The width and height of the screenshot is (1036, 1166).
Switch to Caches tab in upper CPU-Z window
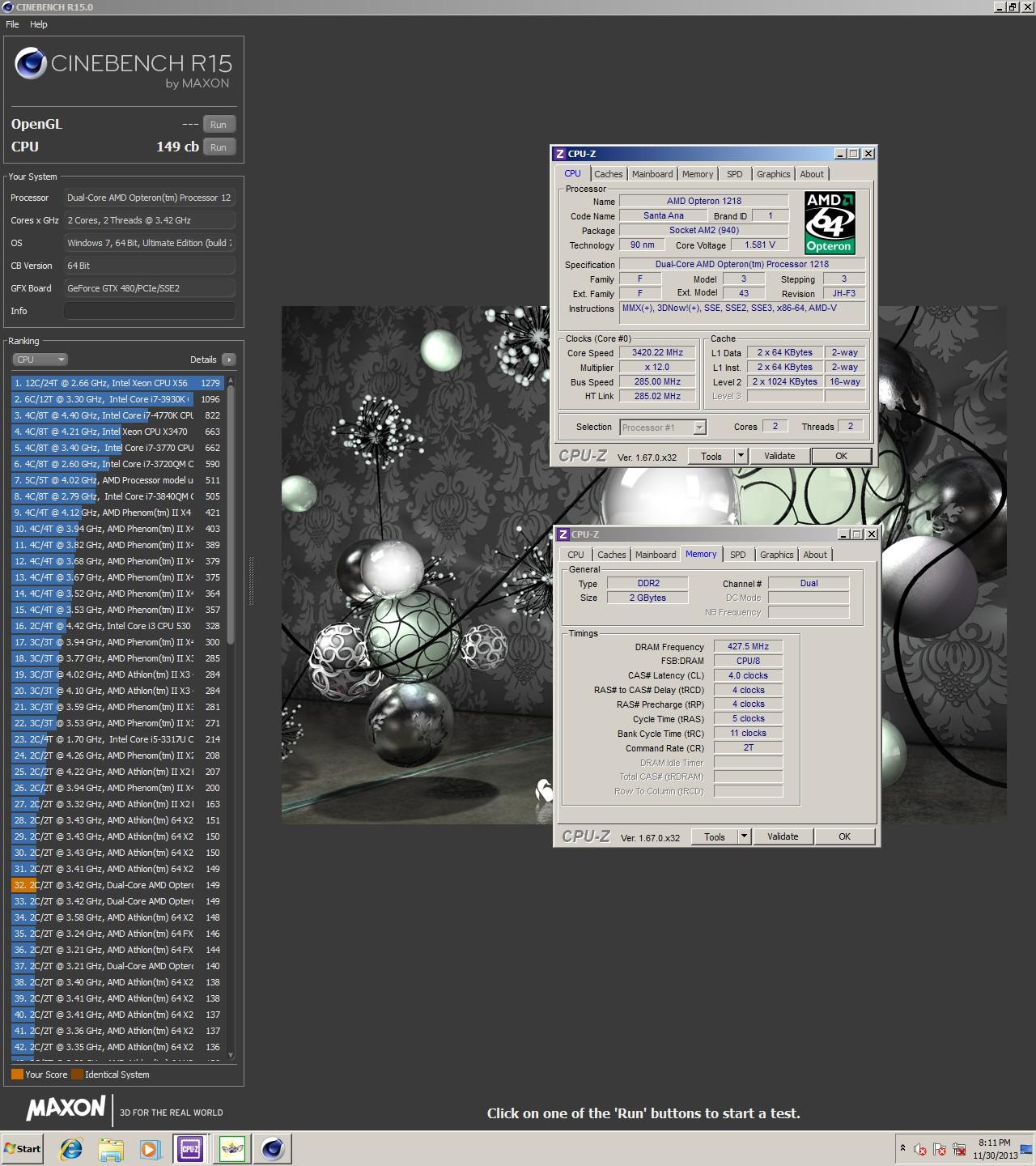pos(609,174)
